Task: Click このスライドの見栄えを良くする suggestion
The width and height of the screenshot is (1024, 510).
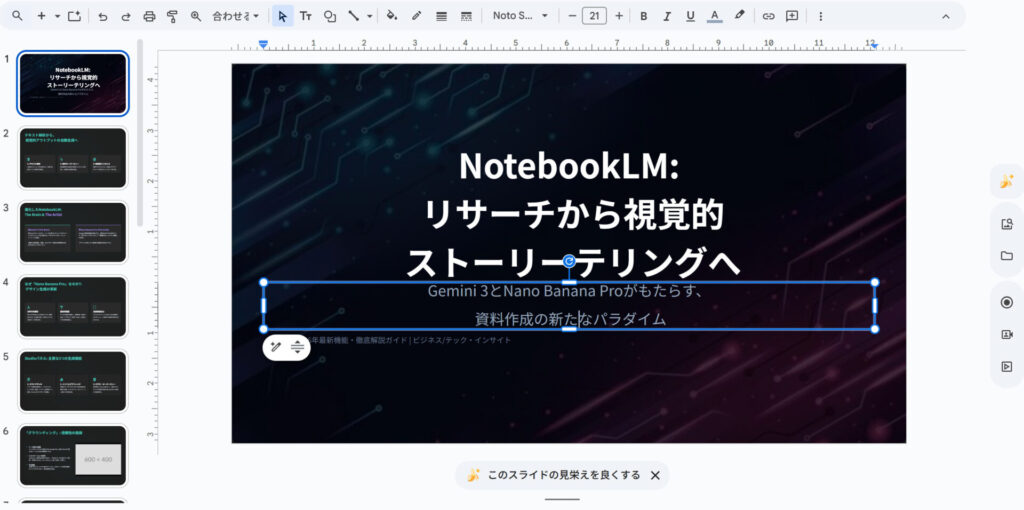Action: click(564, 475)
